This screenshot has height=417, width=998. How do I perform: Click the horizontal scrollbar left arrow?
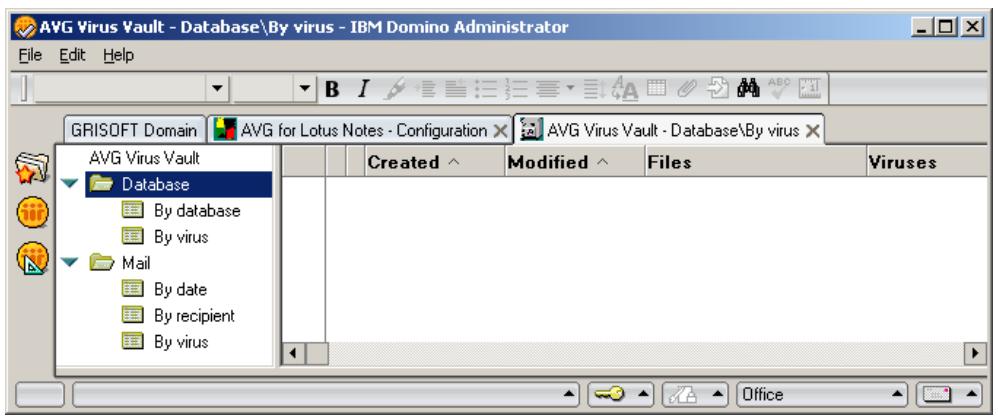pos(293,353)
